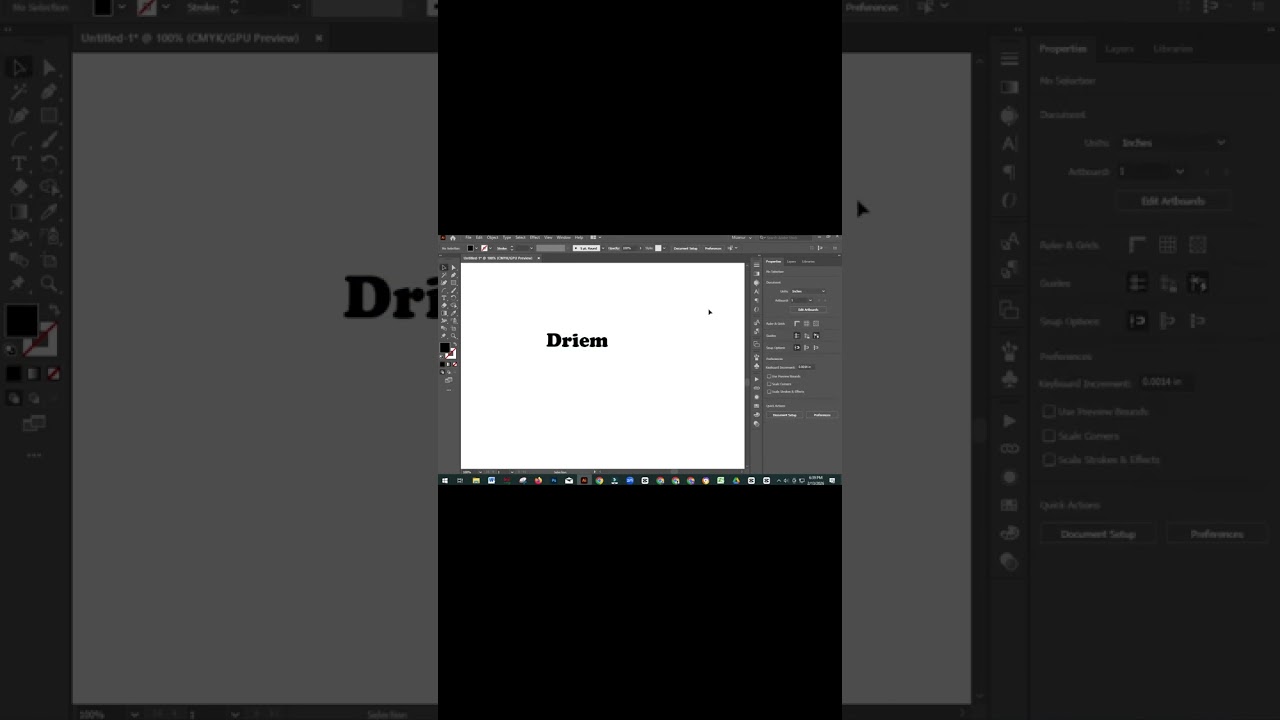Viewport: 1280px width, 720px height.
Task: Click the Change Screen Mode icon
Action: point(448,380)
